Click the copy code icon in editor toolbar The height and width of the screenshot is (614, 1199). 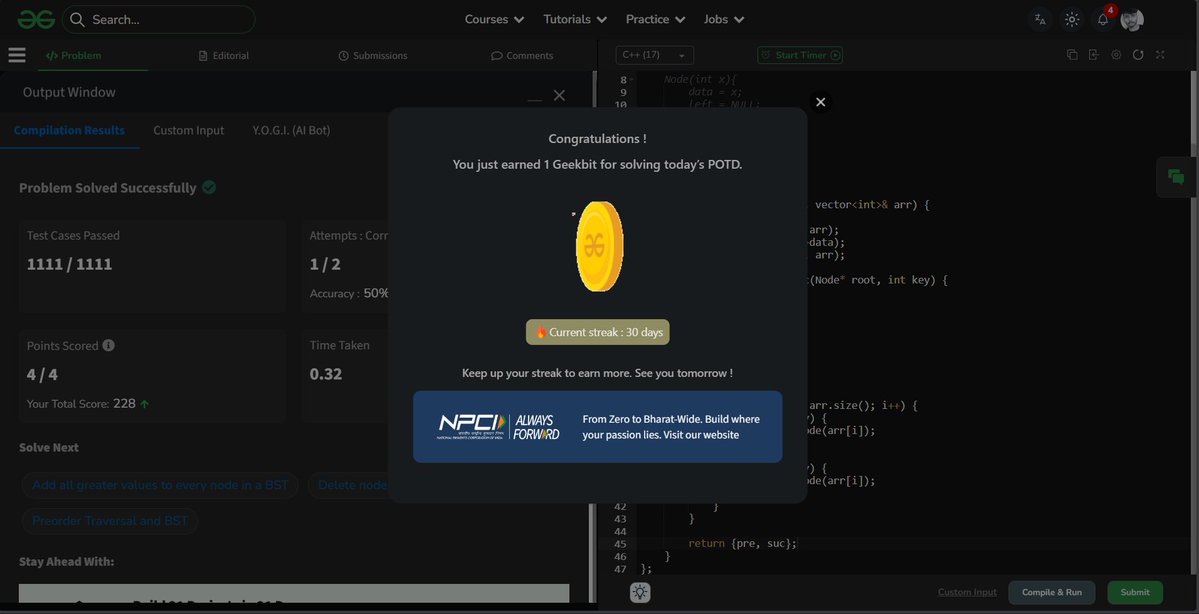pos(1071,54)
